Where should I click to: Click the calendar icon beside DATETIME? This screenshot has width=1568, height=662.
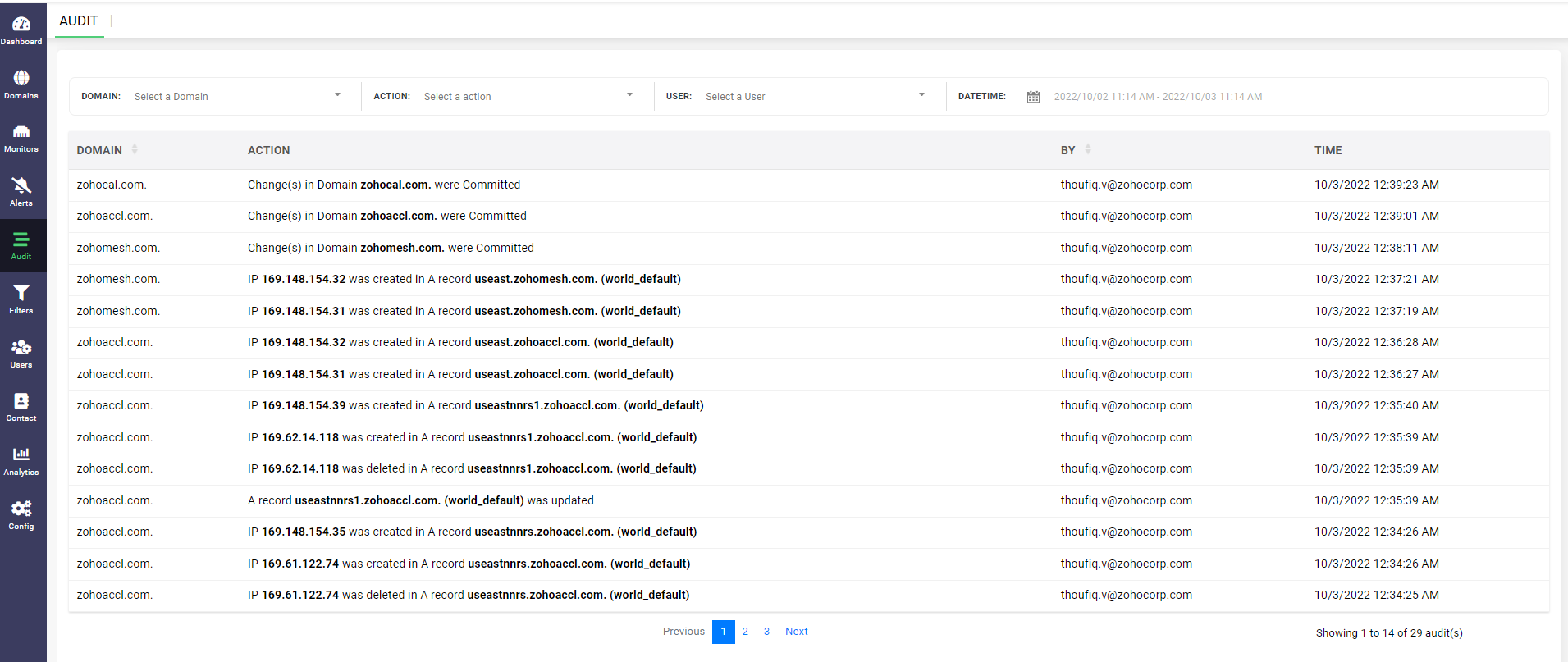[x=1033, y=97]
